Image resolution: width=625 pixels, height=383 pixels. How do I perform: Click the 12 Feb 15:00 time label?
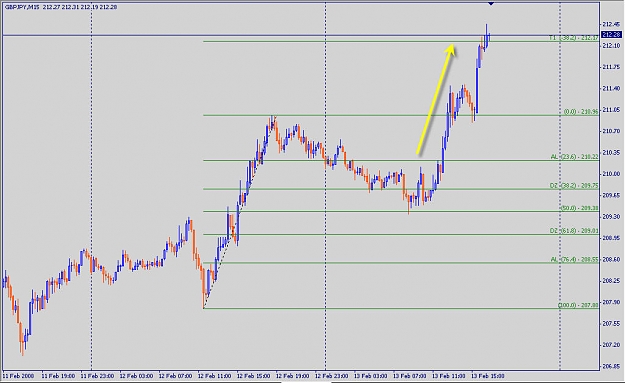254,376
